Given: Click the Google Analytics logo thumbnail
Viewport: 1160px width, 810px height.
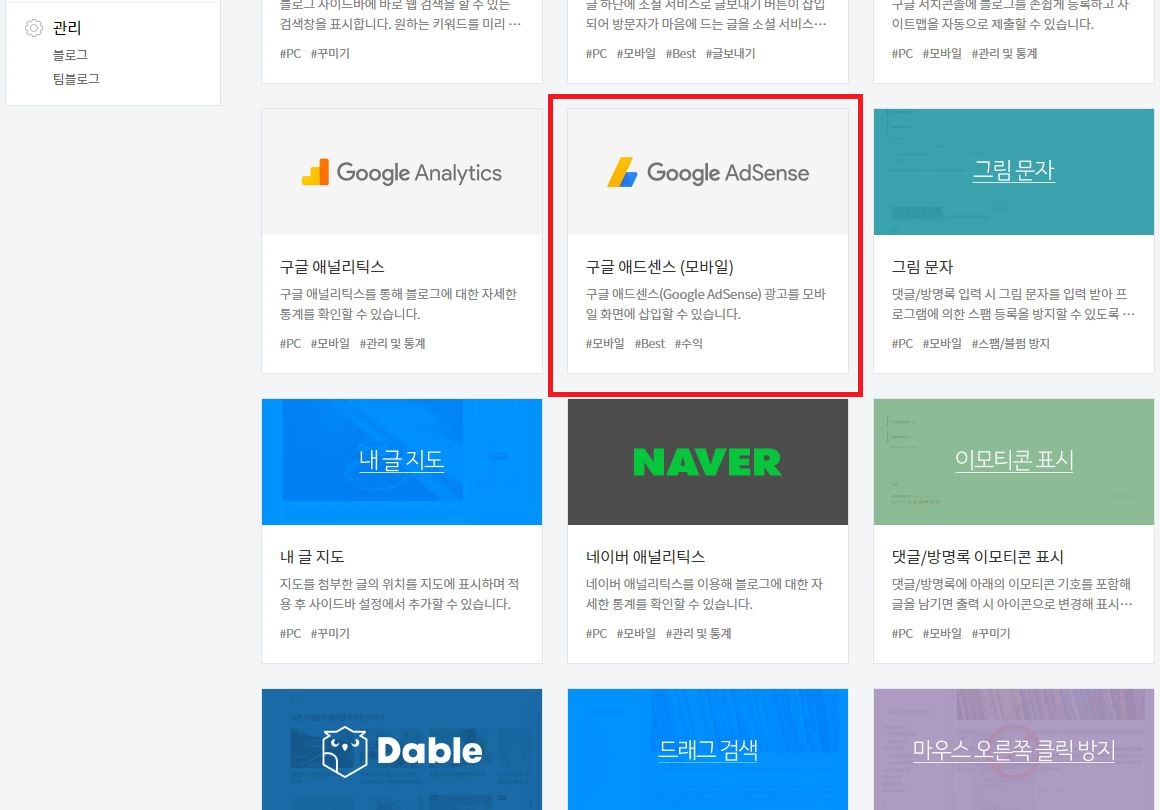Looking at the screenshot, I should (x=402, y=172).
